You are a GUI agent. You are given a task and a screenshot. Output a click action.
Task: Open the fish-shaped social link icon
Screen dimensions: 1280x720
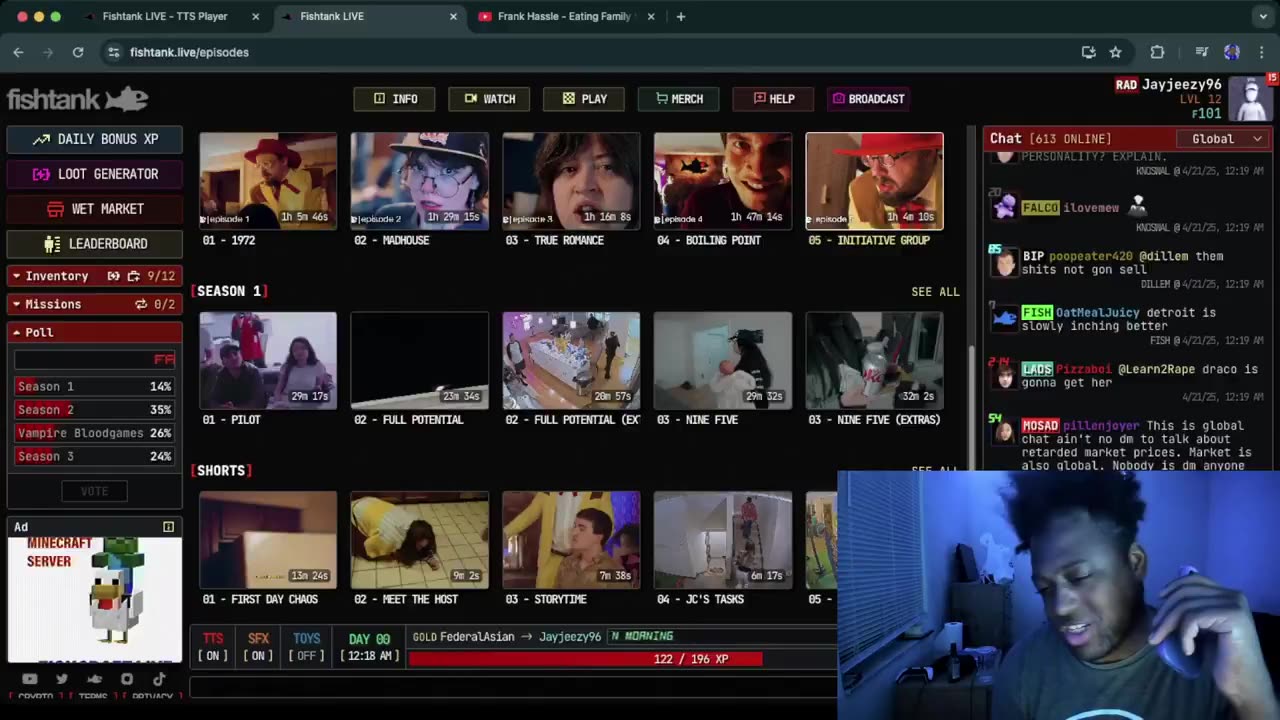[x=94, y=679]
